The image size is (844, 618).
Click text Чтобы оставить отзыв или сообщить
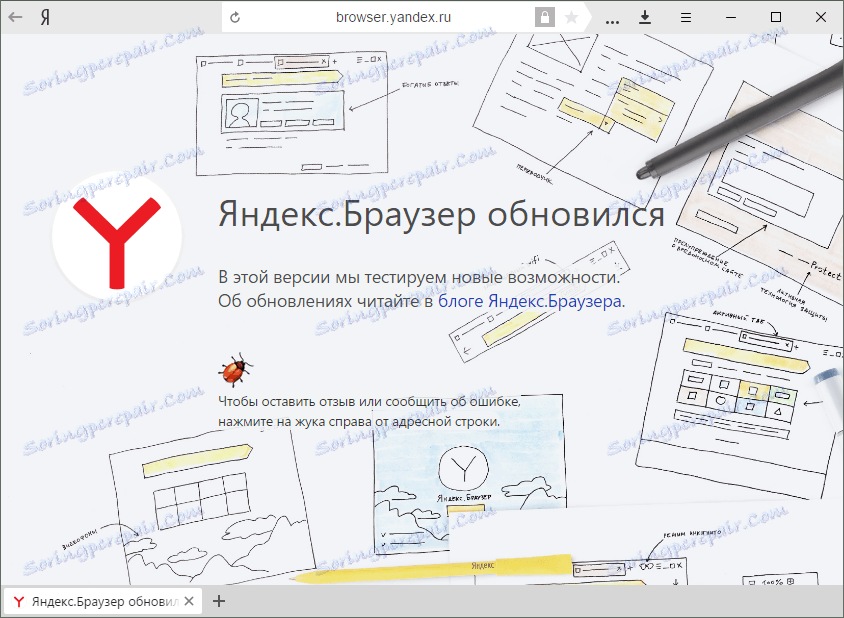pos(332,402)
